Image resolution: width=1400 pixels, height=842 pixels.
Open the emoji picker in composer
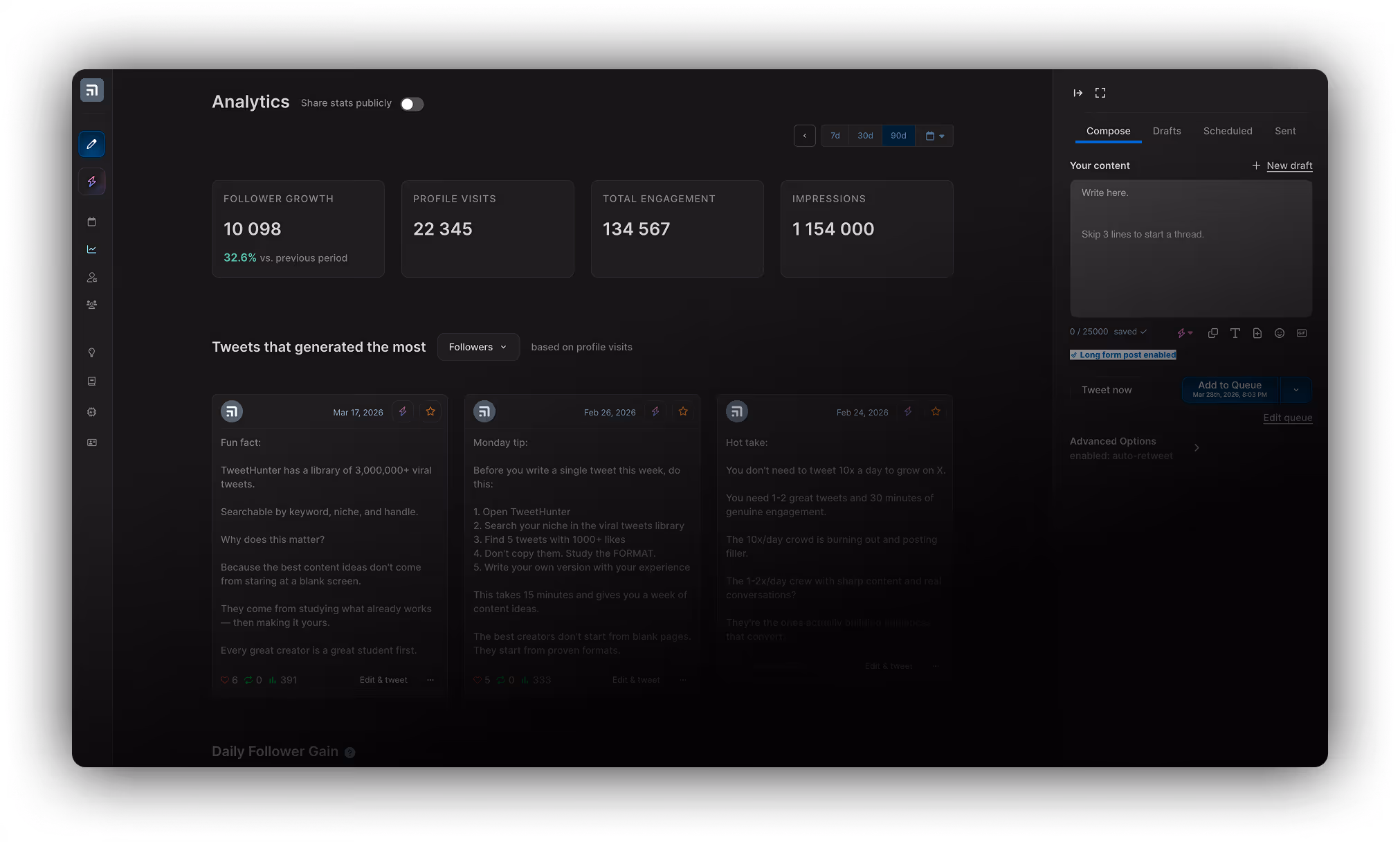pos(1280,333)
